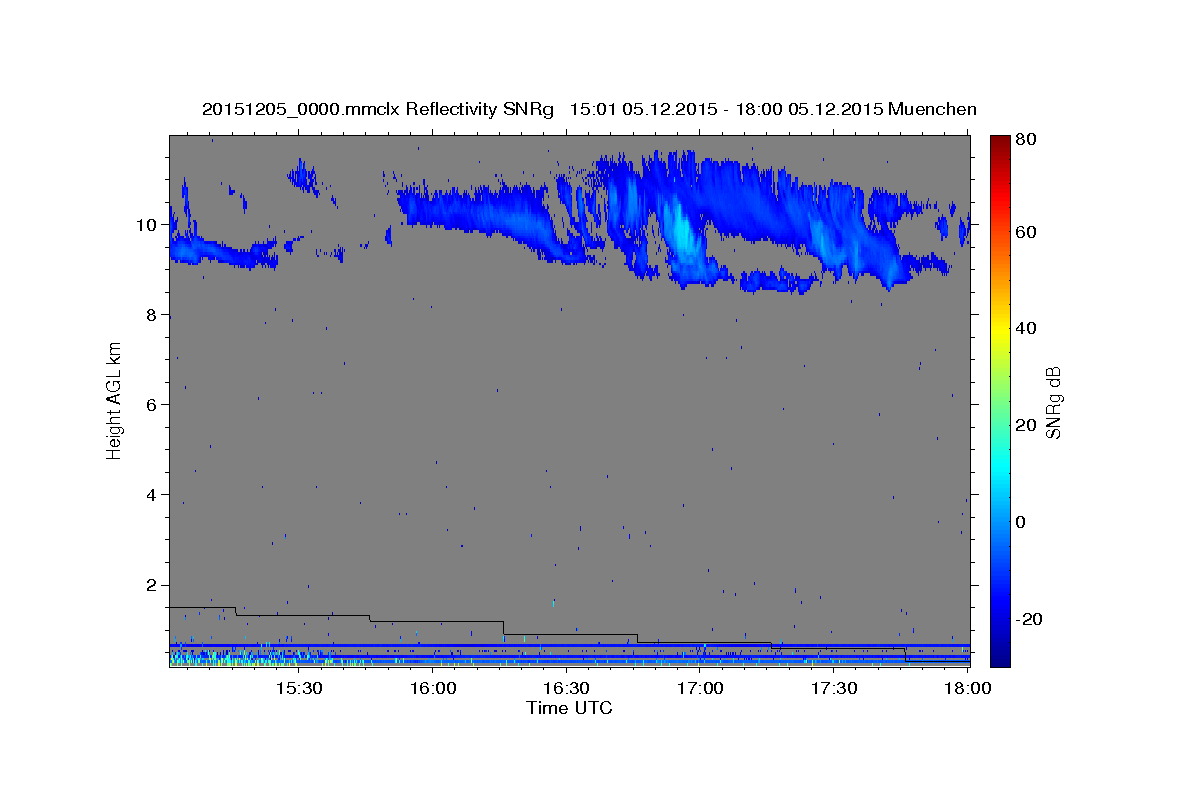This screenshot has height=800, width=1200.
Task: Click the colorbar value 20 (positive)
Action: [x=1025, y=425]
